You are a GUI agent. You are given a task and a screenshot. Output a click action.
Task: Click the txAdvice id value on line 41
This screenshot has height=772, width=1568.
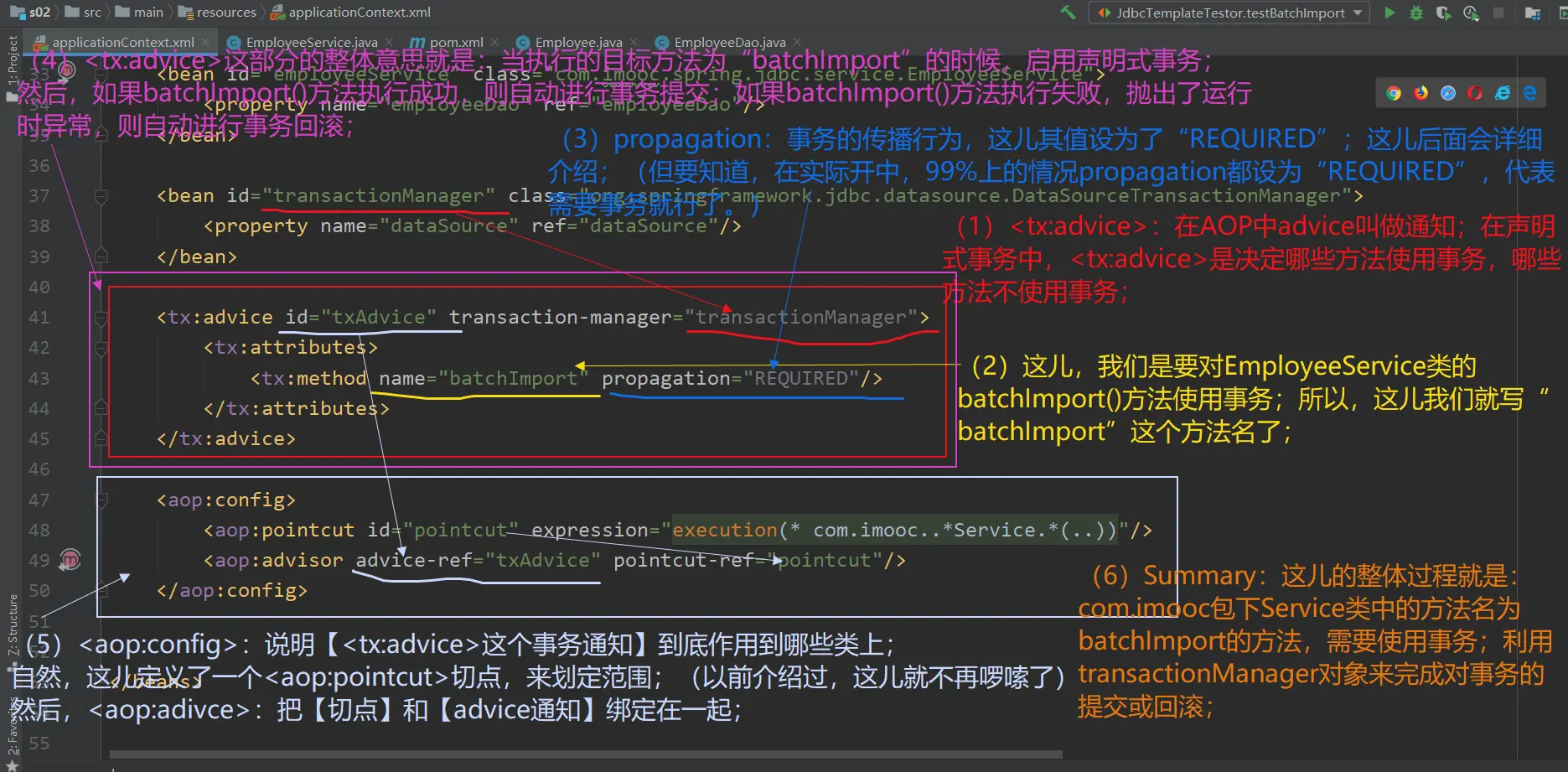coord(379,318)
